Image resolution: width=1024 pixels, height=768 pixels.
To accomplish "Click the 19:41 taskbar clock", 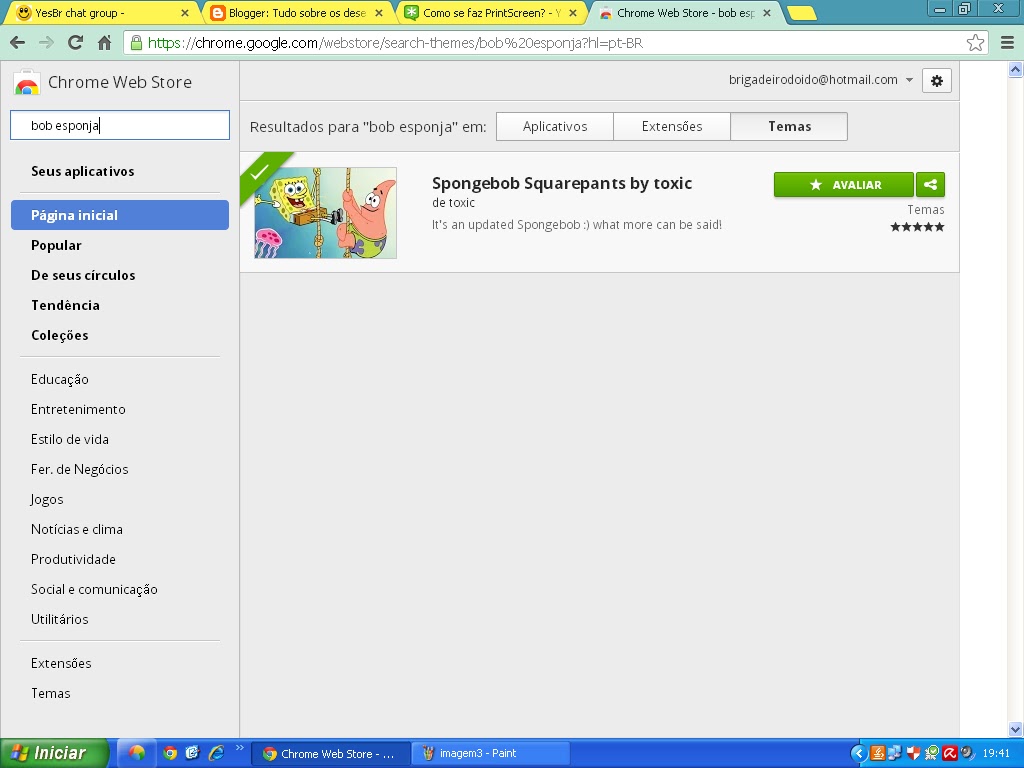I will tap(996, 753).
